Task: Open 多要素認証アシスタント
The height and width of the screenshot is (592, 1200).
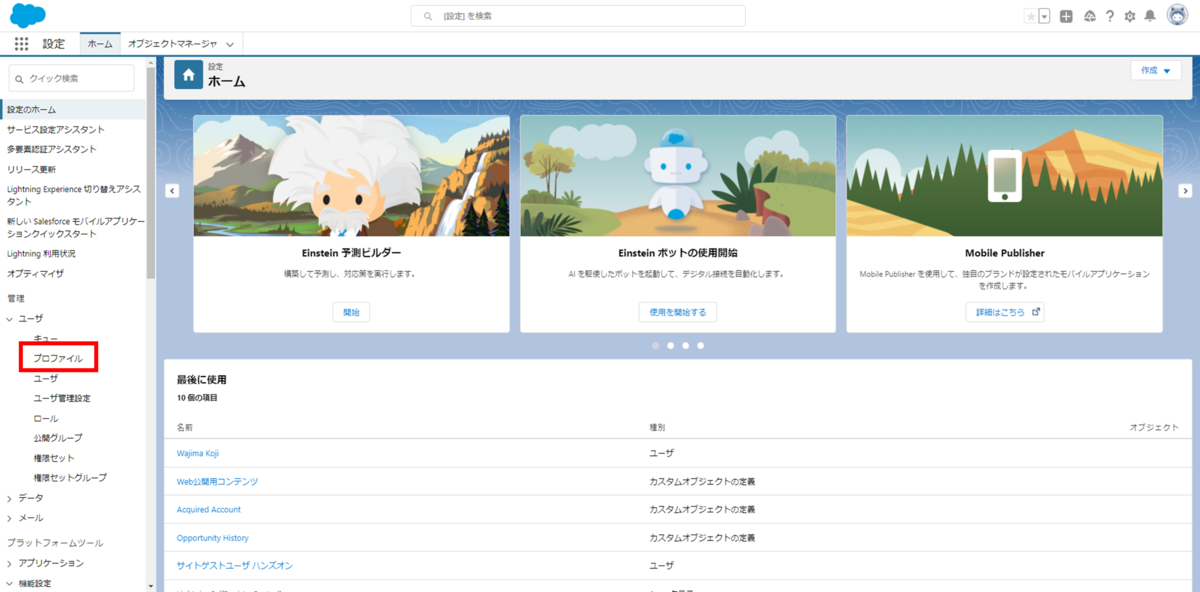Action: (x=52, y=149)
